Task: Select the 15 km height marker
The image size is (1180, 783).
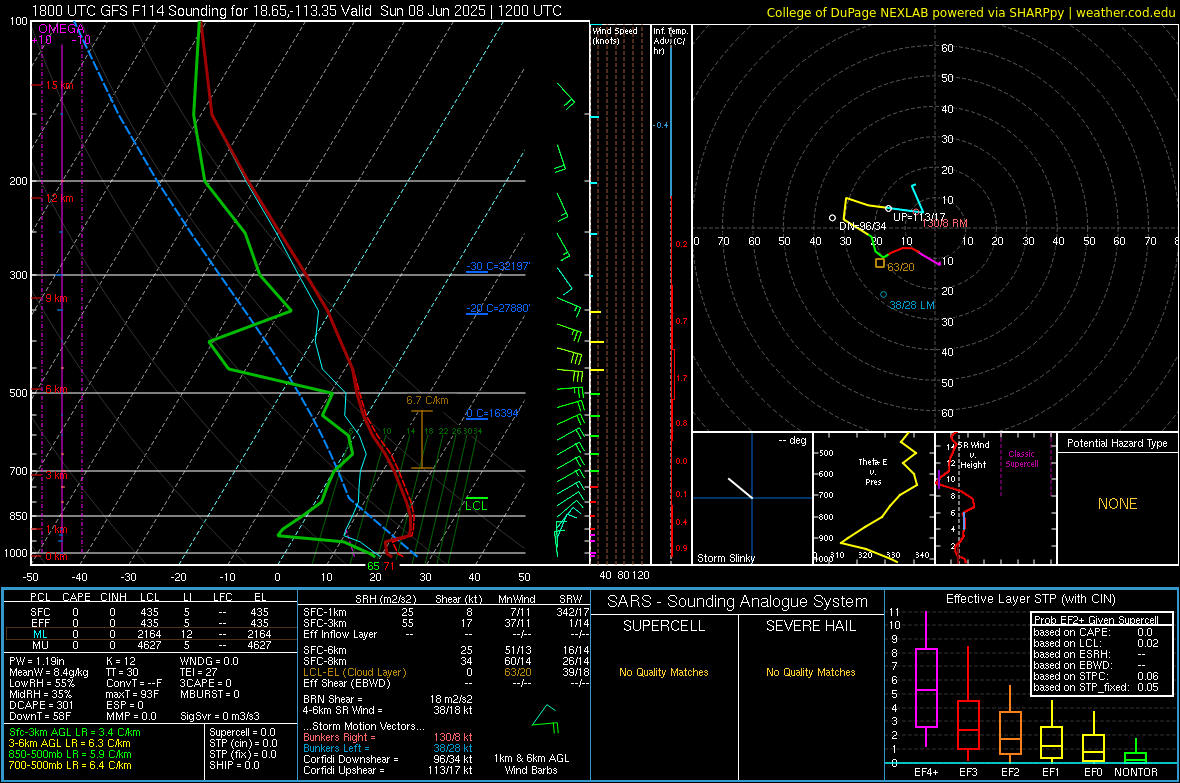Action: [x=59, y=85]
